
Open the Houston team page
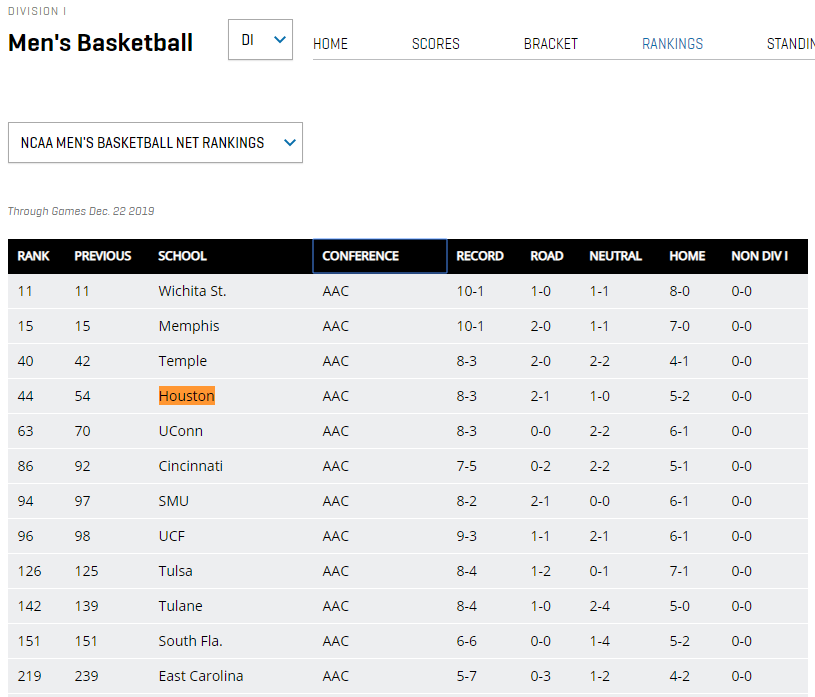coord(186,395)
